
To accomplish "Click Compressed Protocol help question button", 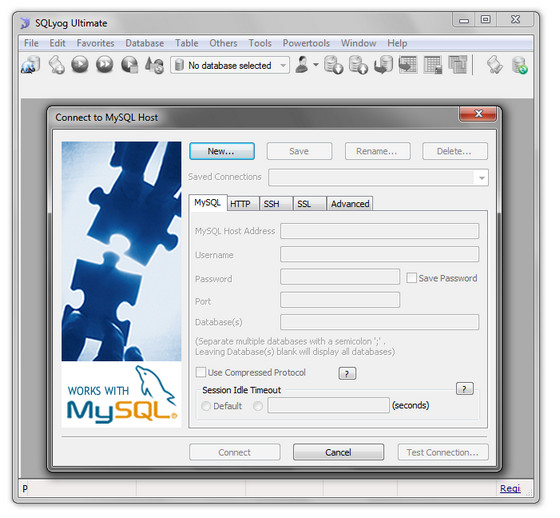I will pyautogui.click(x=347, y=373).
